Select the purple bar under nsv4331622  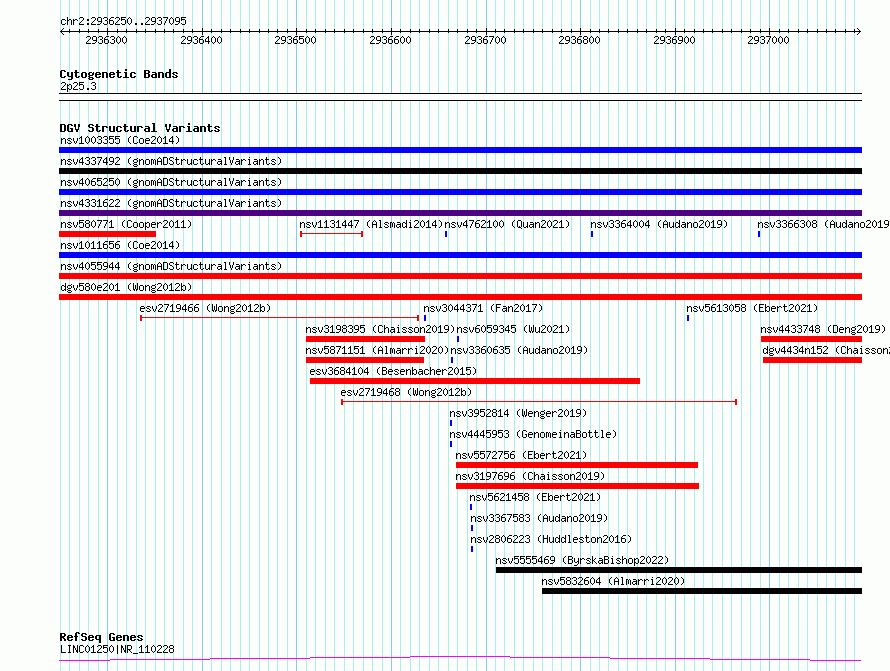(x=460, y=213)
